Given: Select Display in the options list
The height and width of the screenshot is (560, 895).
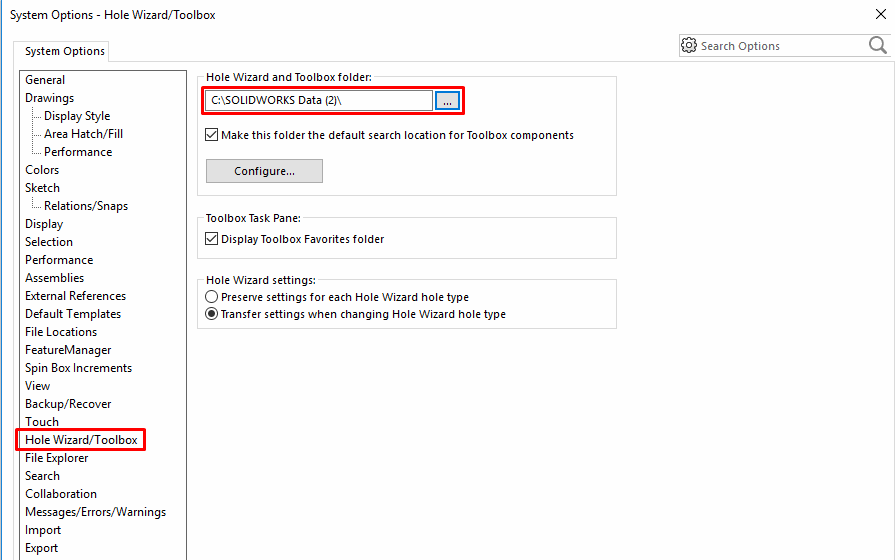Looking at the screenshot, I should (x=44, y=224).
